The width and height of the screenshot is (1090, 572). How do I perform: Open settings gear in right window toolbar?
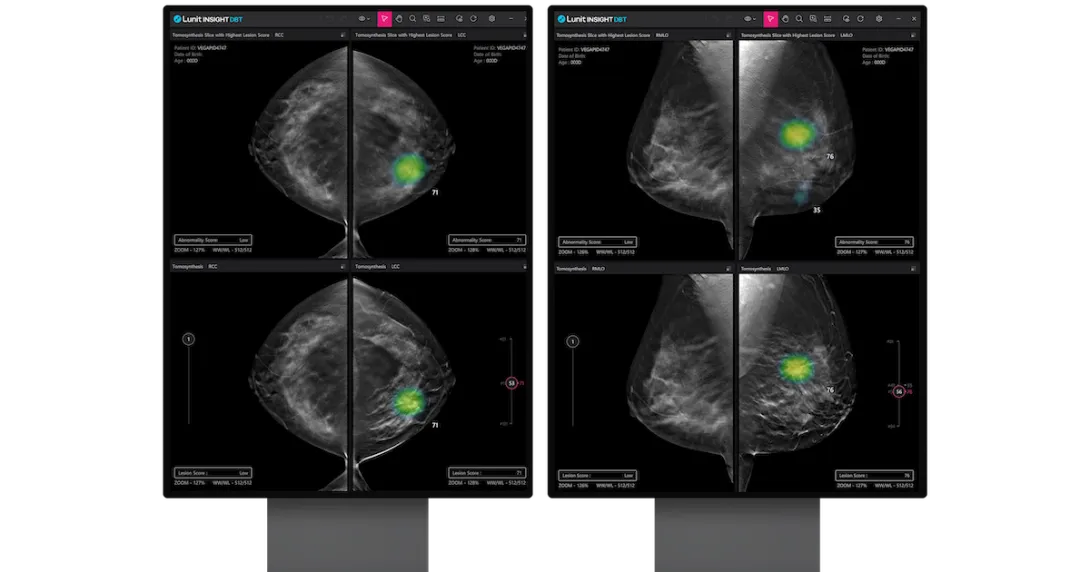878,18
